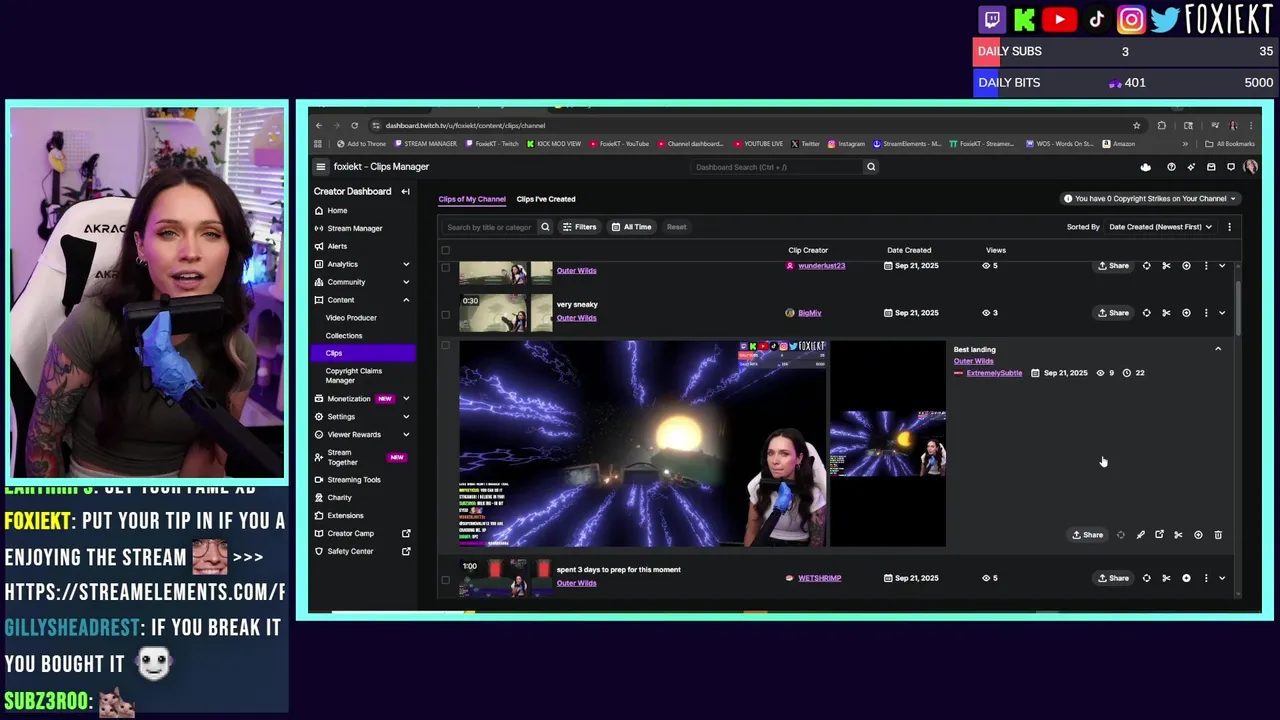Go back with the browser back arrow
The height and width of the screenshot is (720, 1280).
point(318,126)
